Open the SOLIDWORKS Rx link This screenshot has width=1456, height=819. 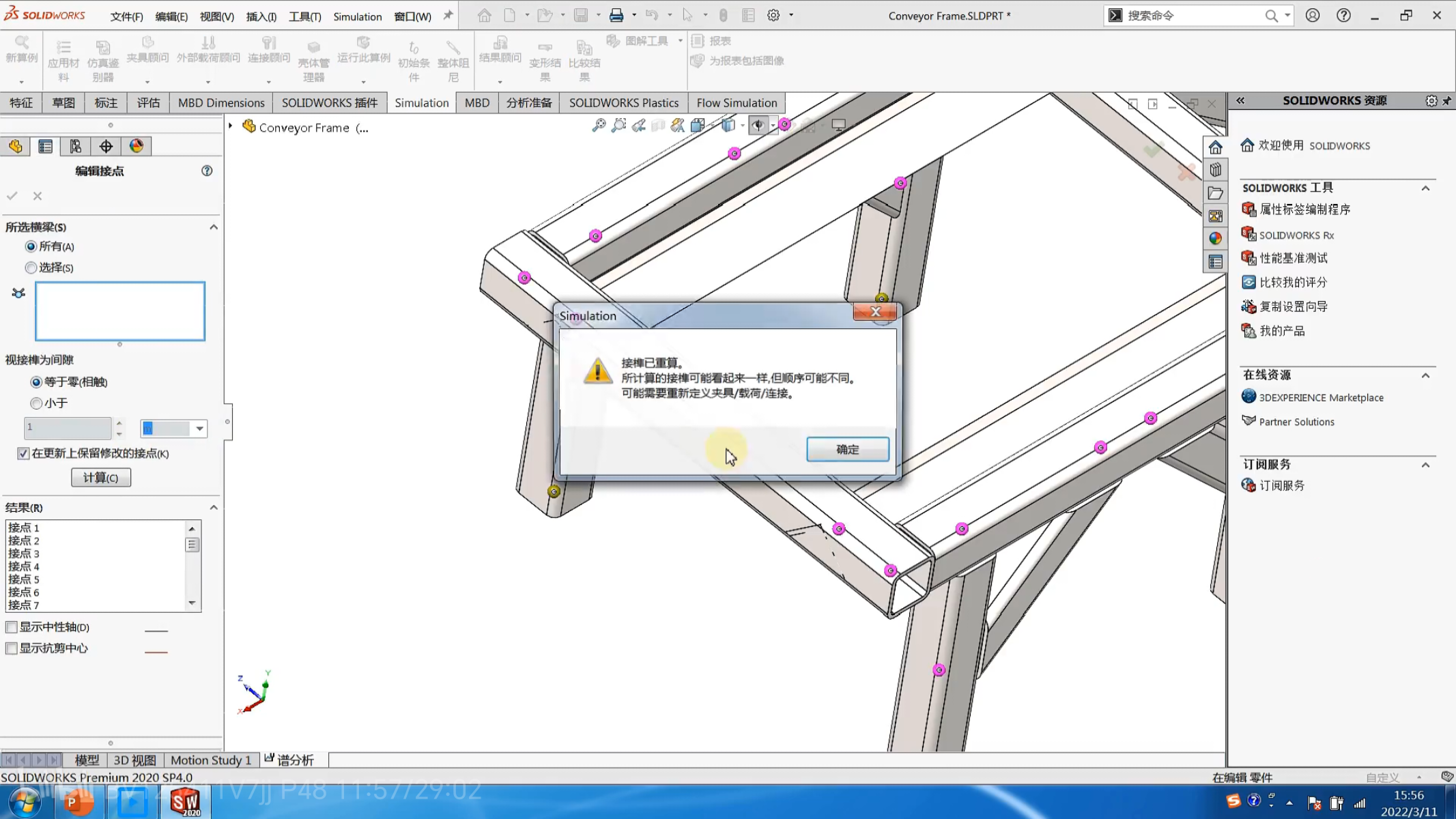[x=1296, y=235]
